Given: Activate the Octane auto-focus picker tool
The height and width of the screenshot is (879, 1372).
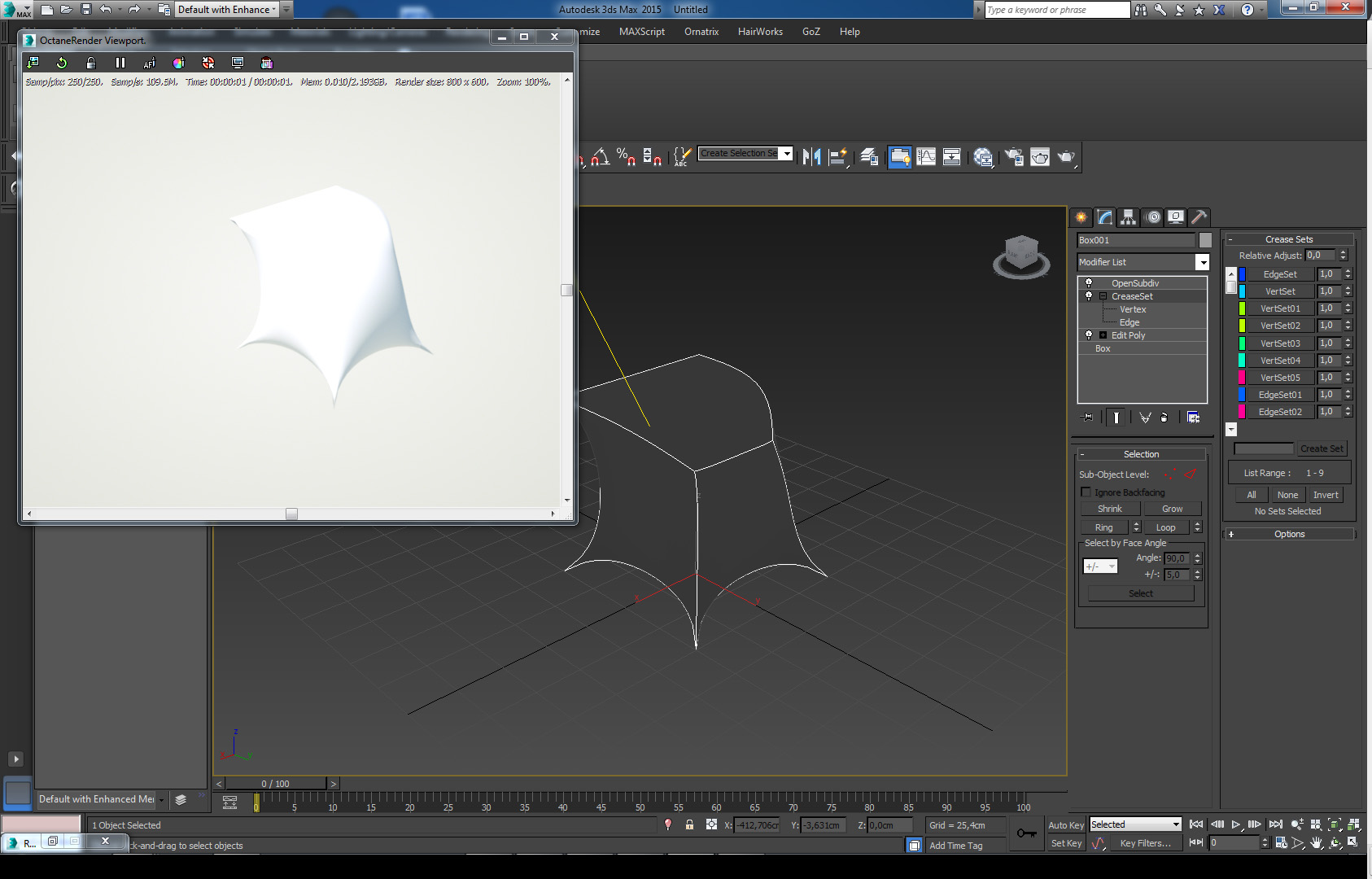Looking at the screenshot, I should (x=150, y=63).
